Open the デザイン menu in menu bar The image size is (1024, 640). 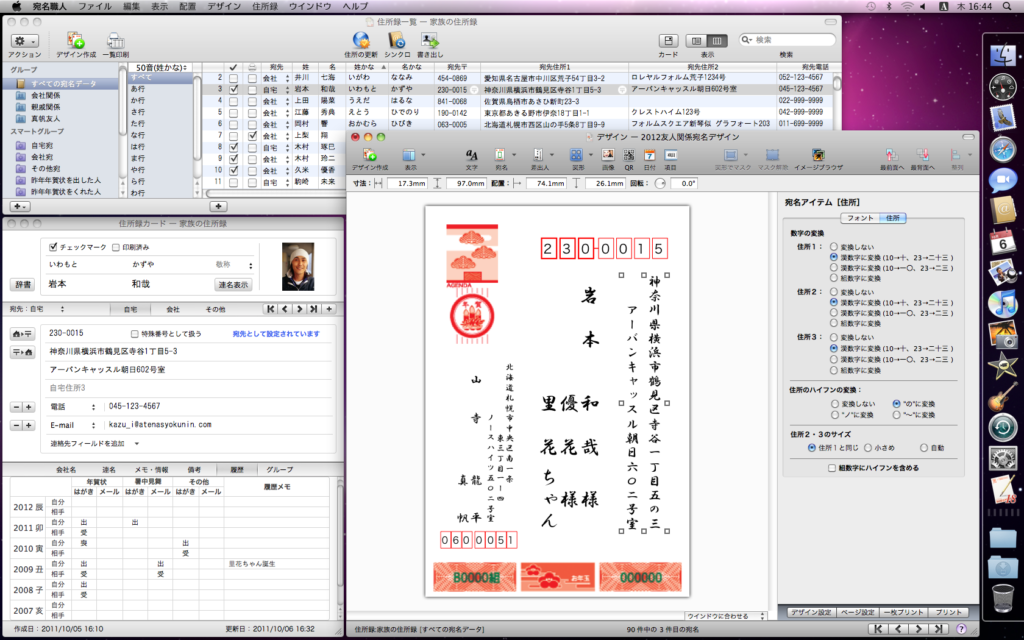click(225, 6)
